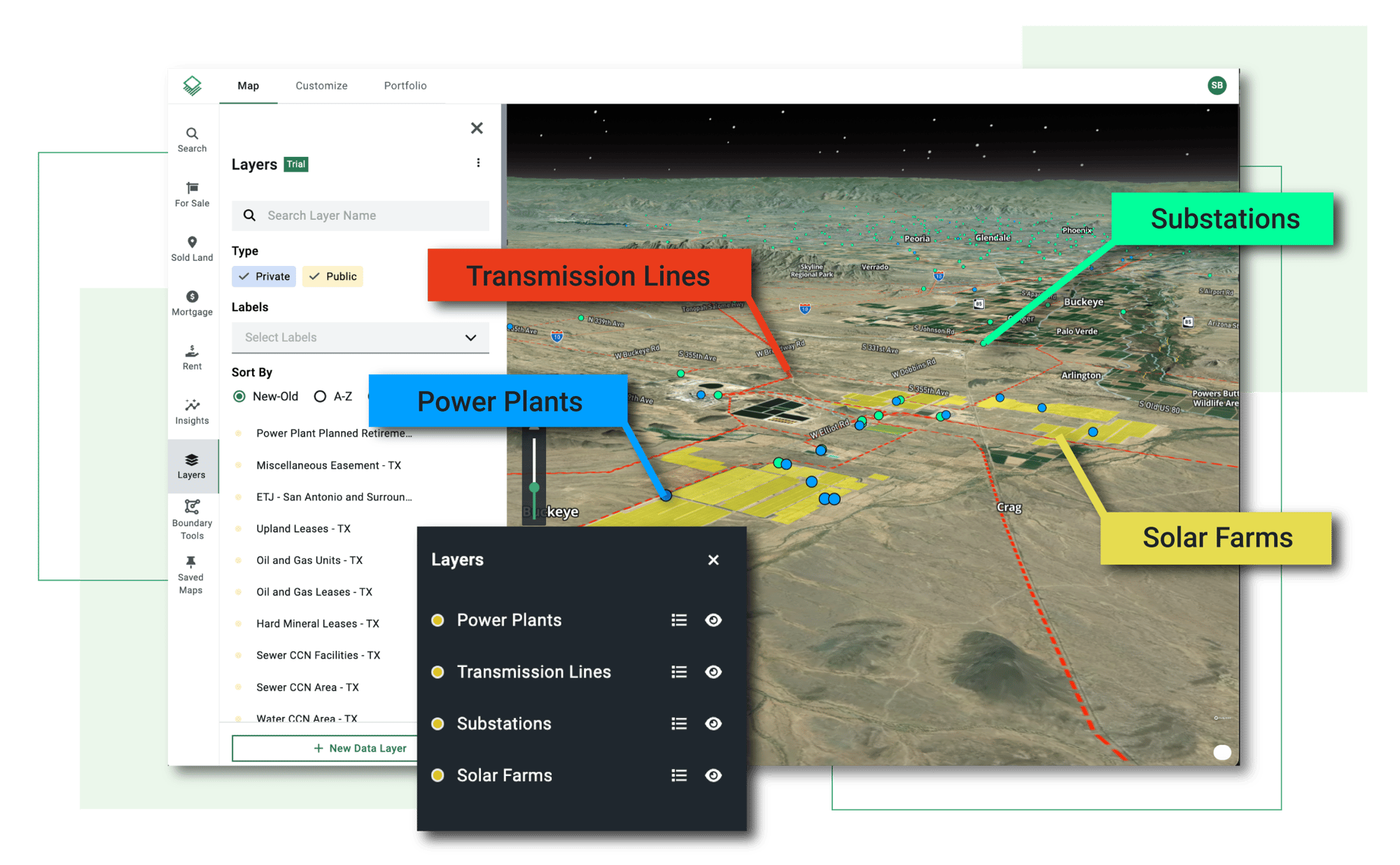Open the Layers panel three-dot menu
The width and height of the screenshot is (1400, 865).
(478, 163)
